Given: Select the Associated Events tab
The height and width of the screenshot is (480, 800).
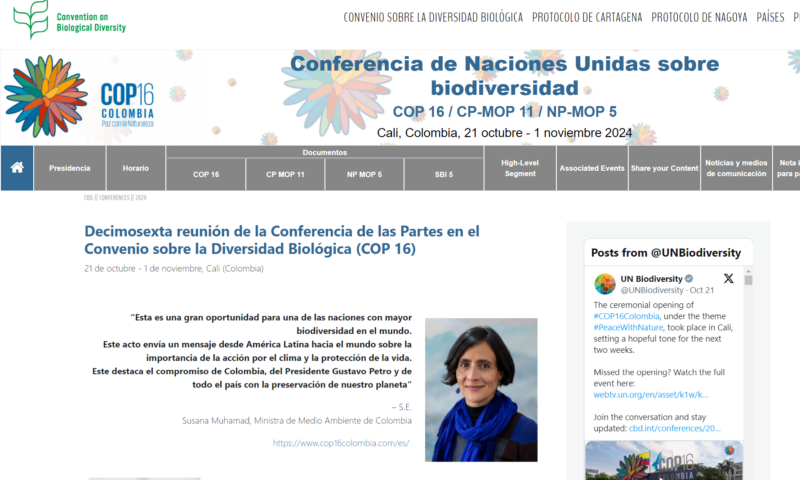Looking at the screenshot, I should (x=592, y=168).
